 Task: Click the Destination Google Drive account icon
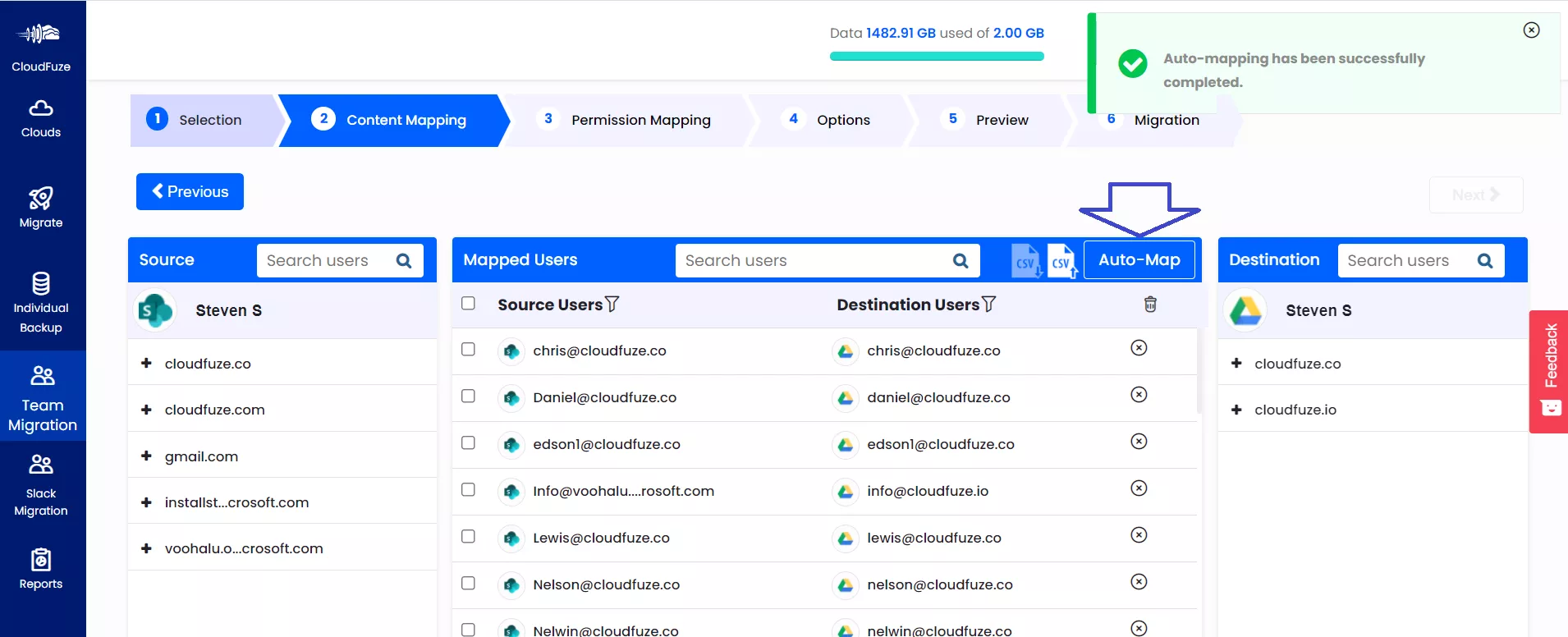(1245, 310)
